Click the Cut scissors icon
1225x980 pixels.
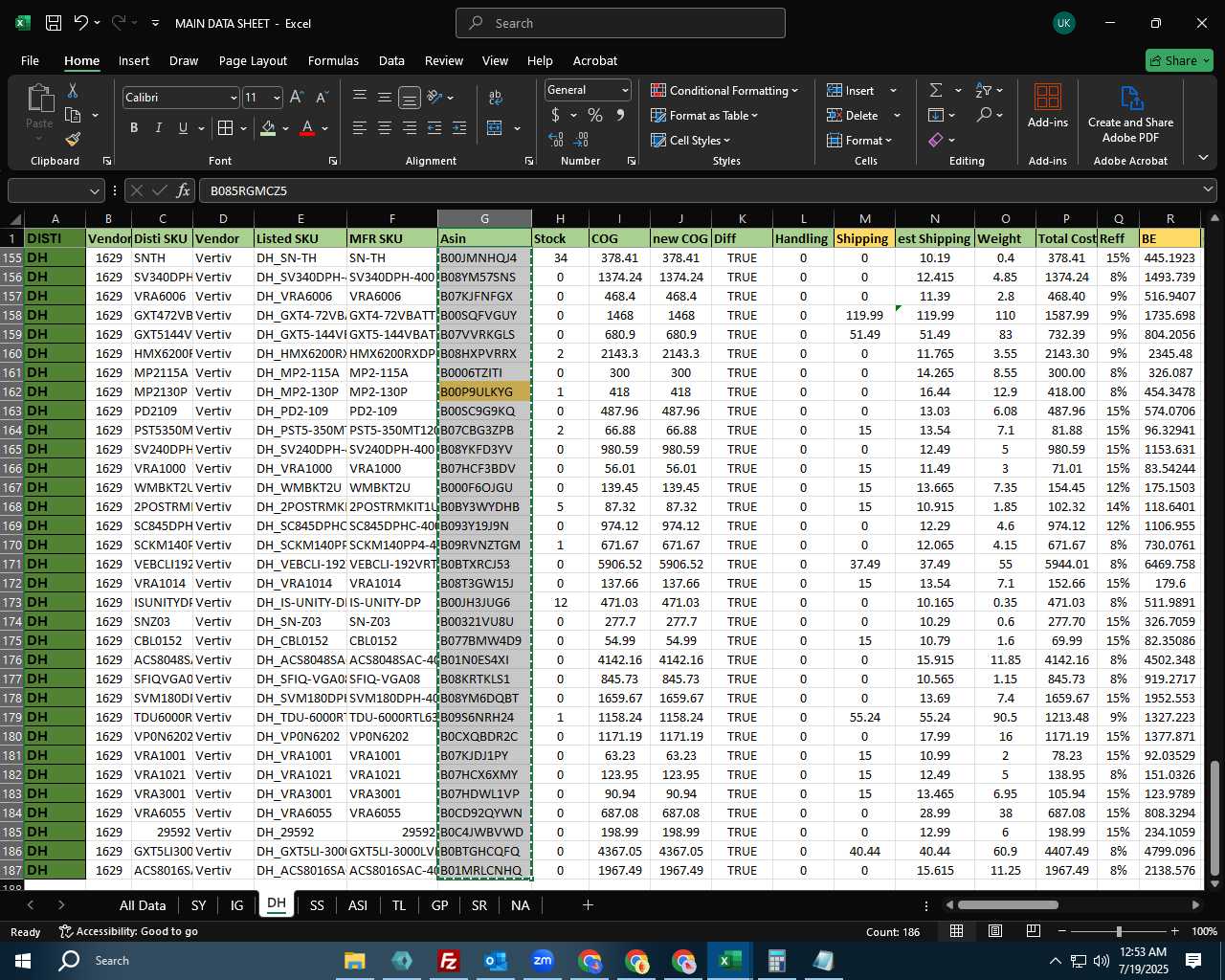click(73, 91)
